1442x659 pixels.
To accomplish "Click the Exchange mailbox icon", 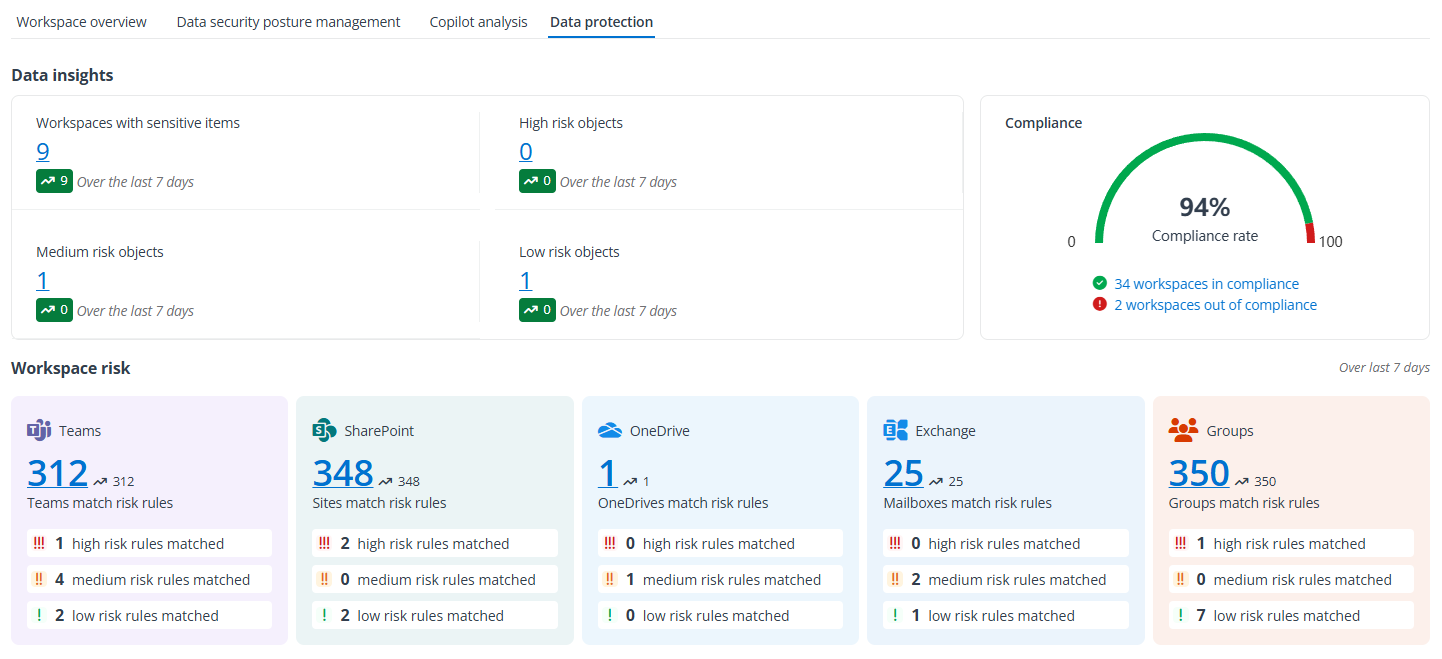I will pos(897,430).
